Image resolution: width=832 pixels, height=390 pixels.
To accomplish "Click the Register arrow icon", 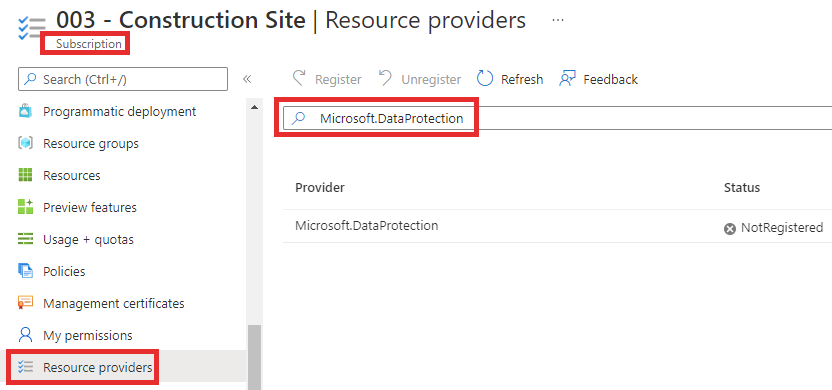I will 300,79.
